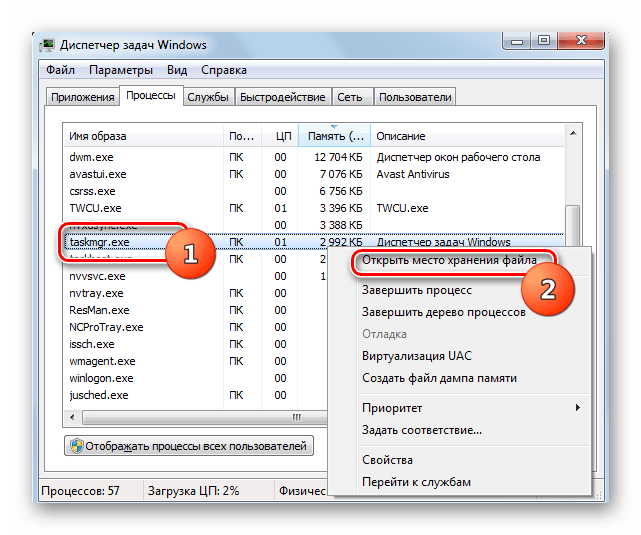Open the Файл menu
Screen dimensions: 641x535
(60, 70)
